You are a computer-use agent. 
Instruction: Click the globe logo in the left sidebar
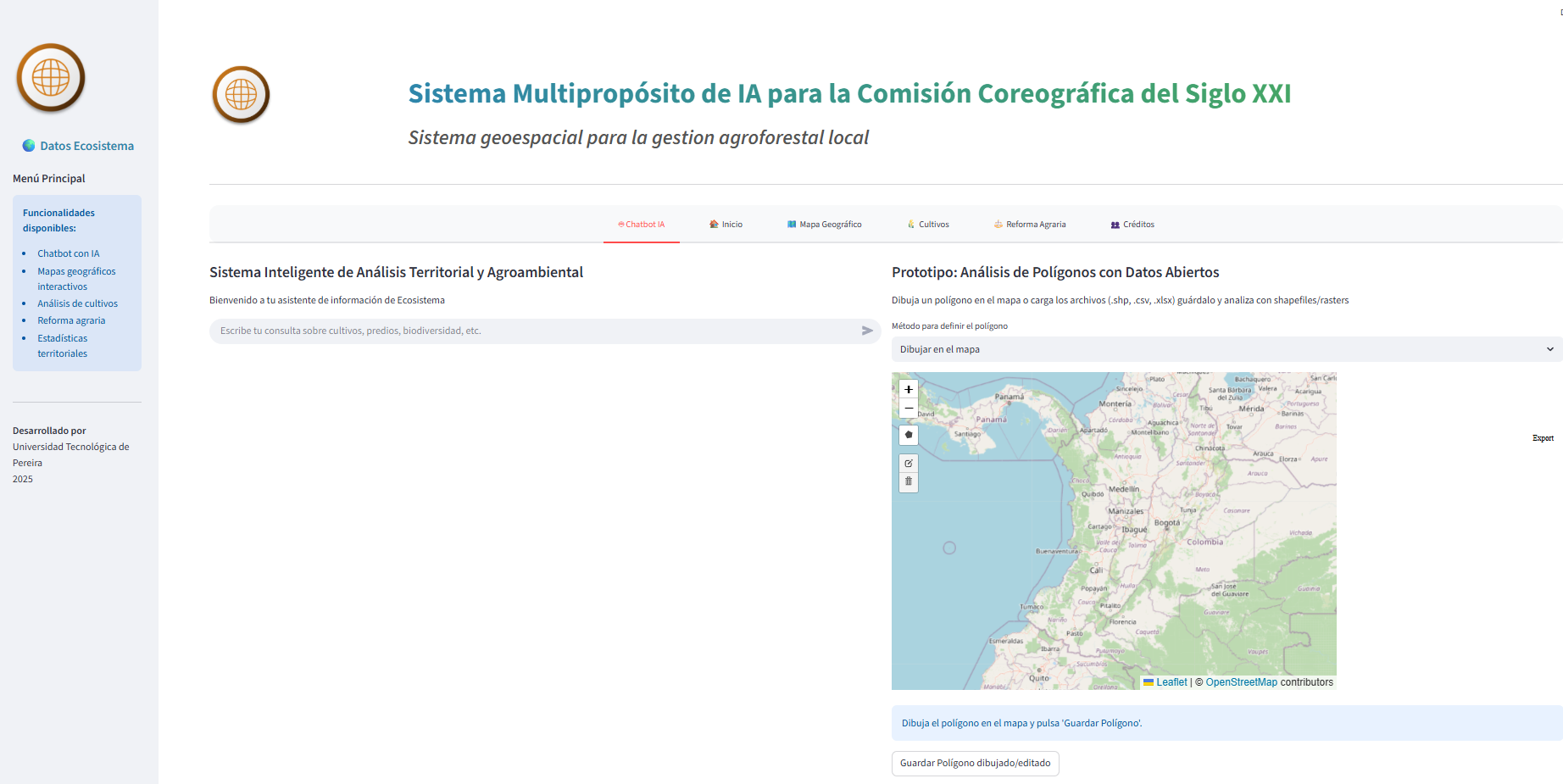(x=50, y=77)
